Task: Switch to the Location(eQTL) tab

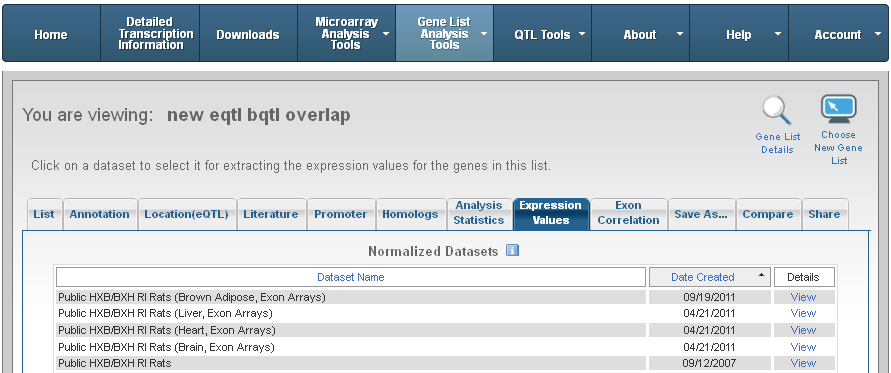Action: click(186, 214)
